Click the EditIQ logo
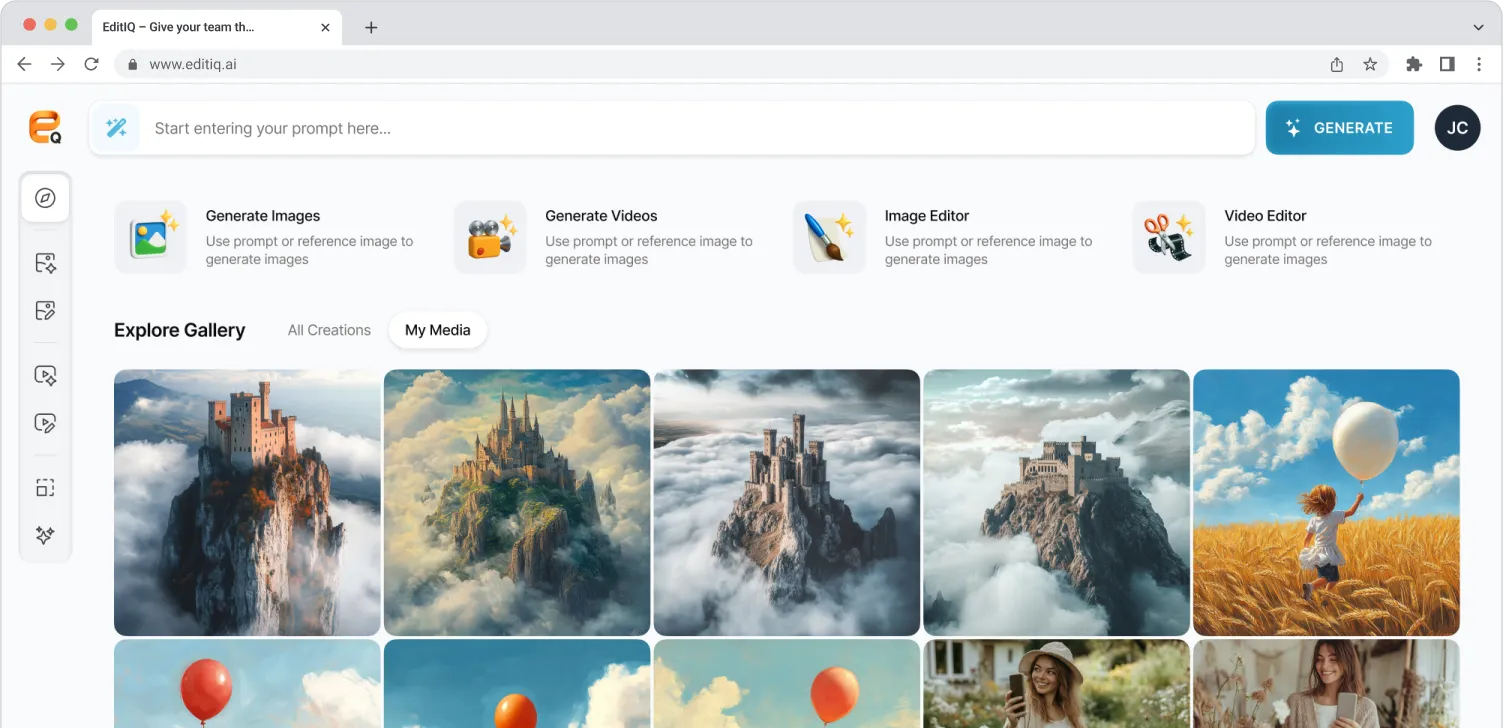Image resolution: width=1503 pixels, height=728 pixels. (45, 128)
